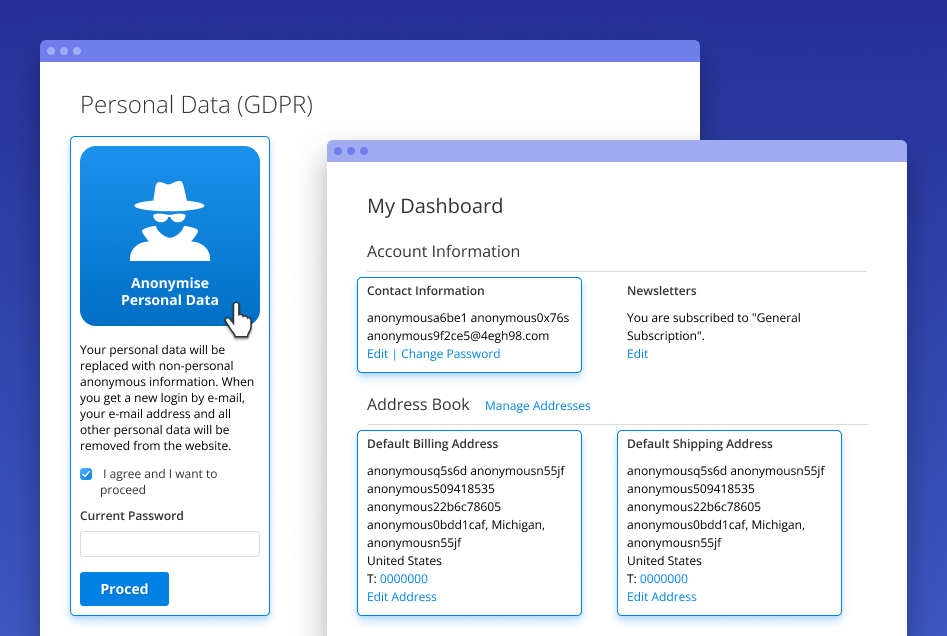The height and width of the screenshot is (636, 947).
Task: Click Edit under the Newsletters section
Action: coord(637,353)
